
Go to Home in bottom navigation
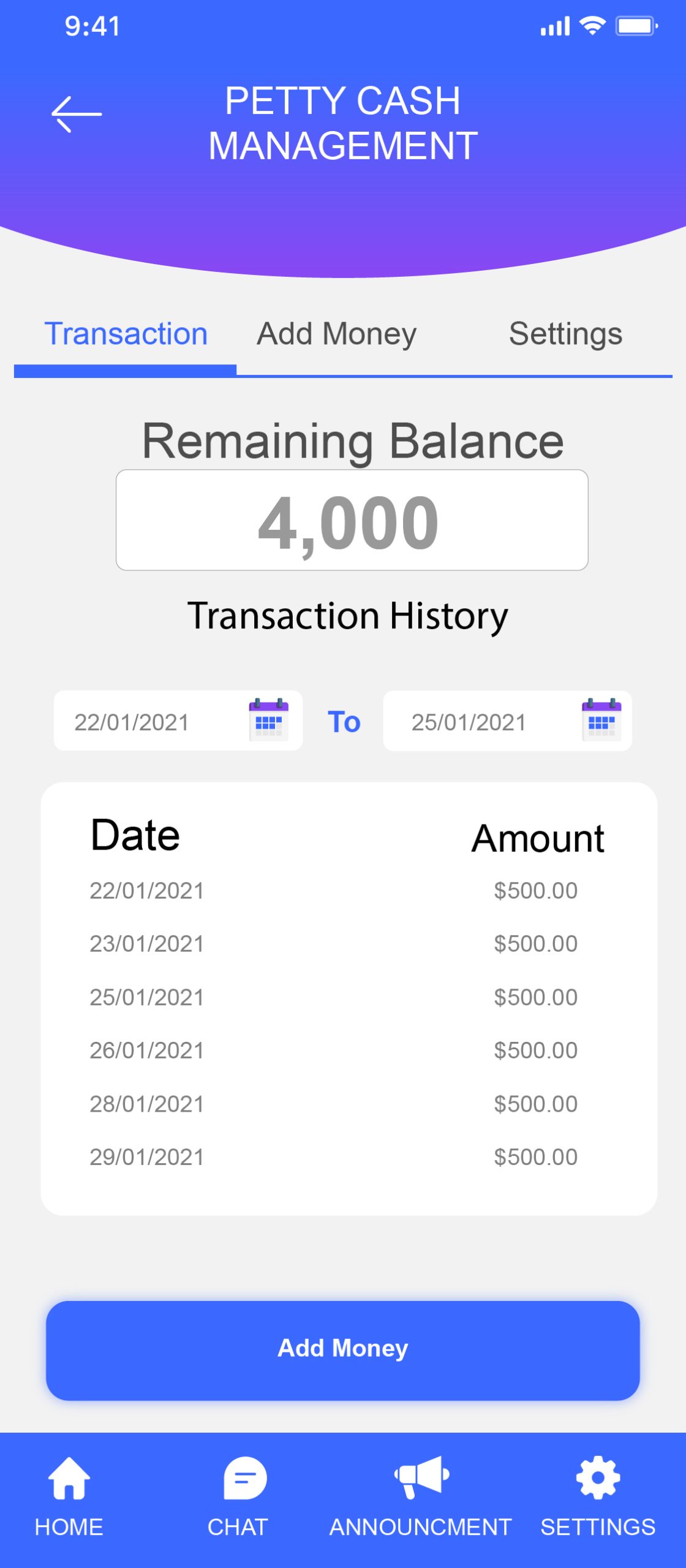pyautogui.click(x=69, y=1495)
